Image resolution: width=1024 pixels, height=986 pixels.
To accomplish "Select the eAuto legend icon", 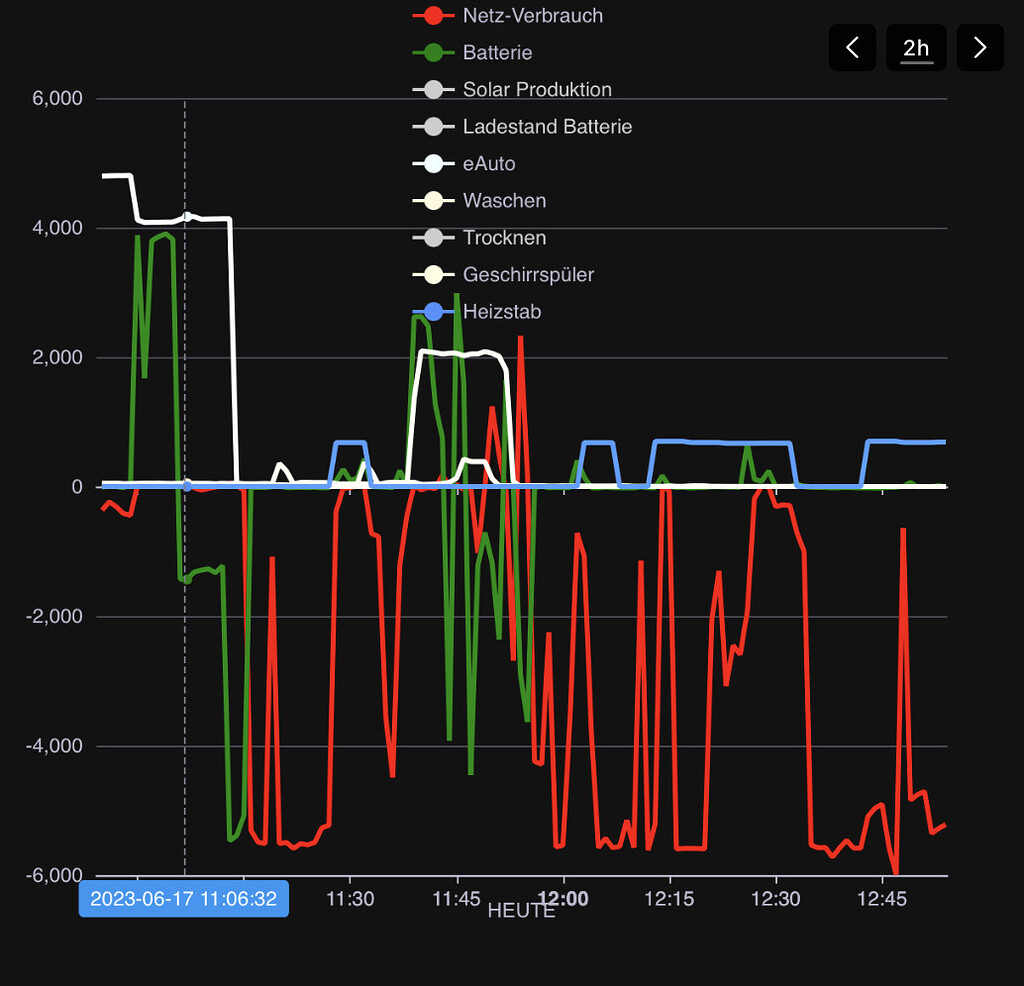I will (x=434, y=163).
